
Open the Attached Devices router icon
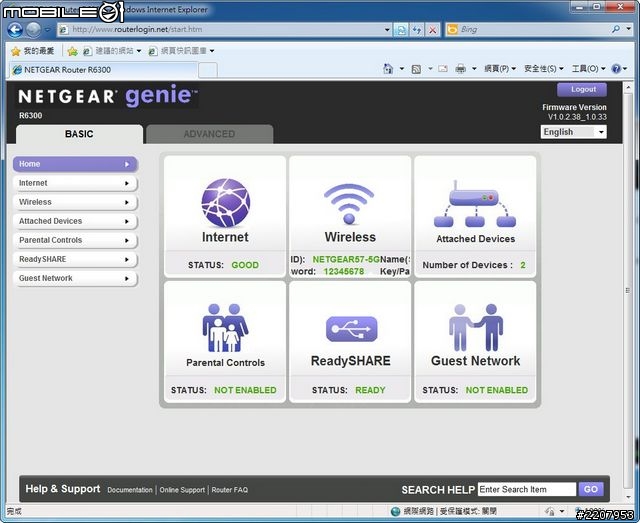[475, 204]
